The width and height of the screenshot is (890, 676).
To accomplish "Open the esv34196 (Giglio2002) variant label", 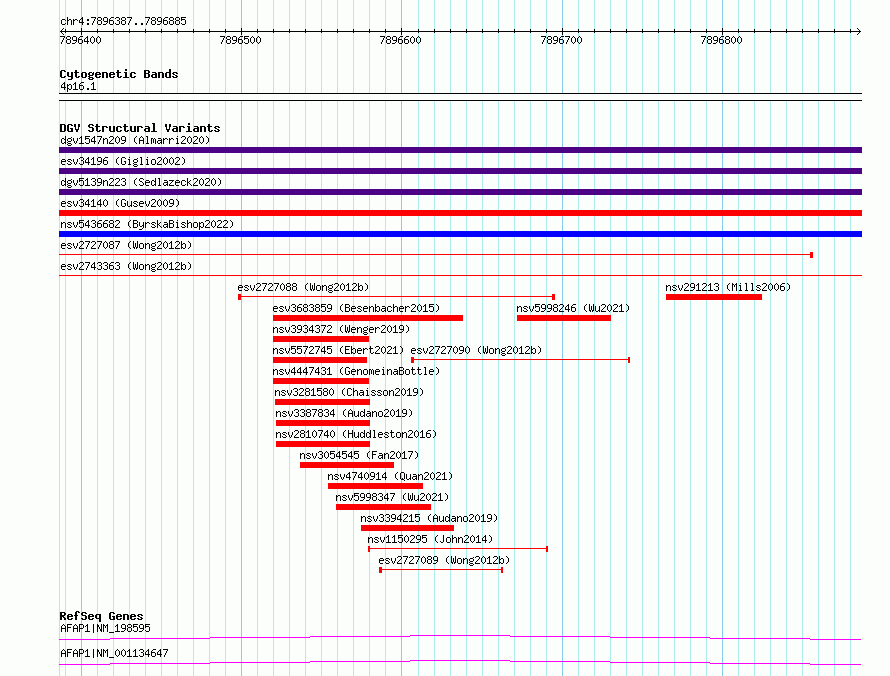I will pyautogui.click(x=123, y=161).
